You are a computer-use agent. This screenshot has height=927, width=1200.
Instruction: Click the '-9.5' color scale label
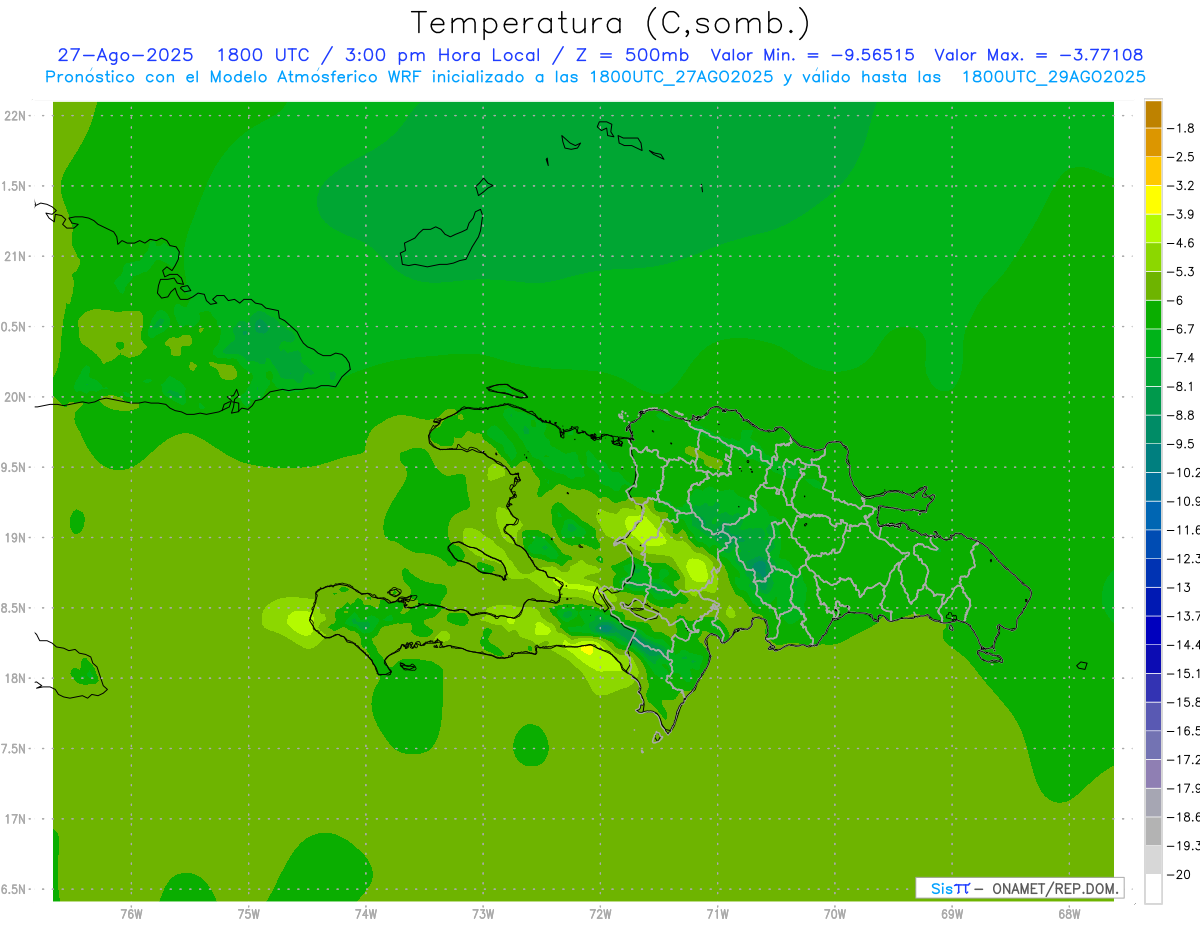click(x=1181, y=443)
